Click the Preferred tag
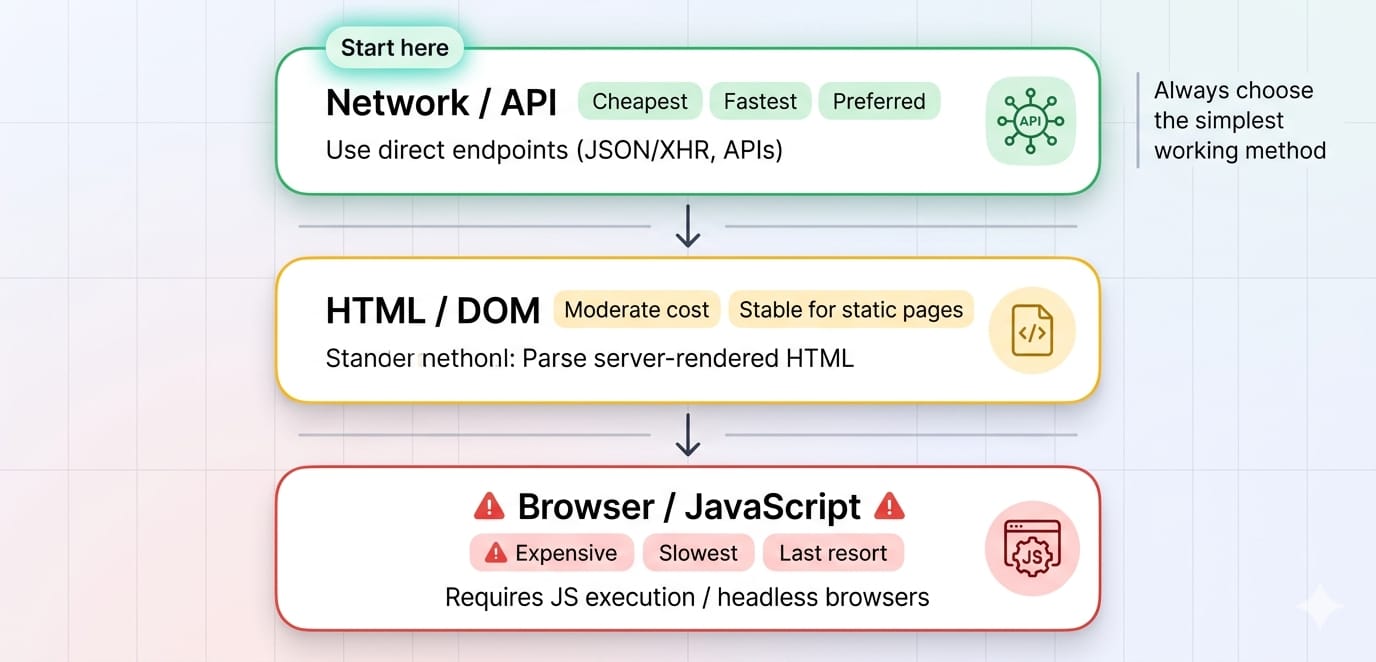Viewport: 1376px width, 662px height. [x=879, y=101]
